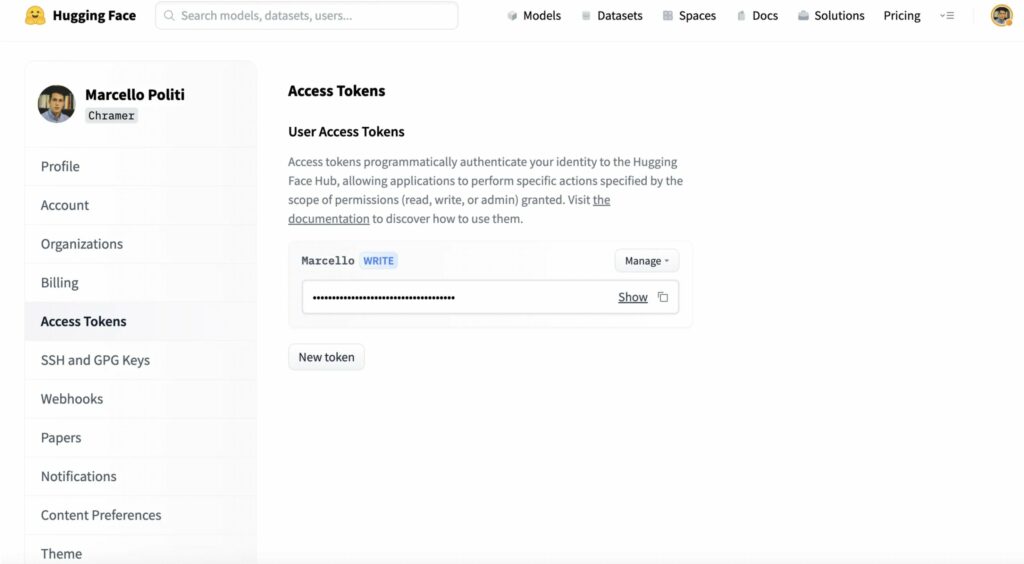Click the search models, datasets, users field

306,16
